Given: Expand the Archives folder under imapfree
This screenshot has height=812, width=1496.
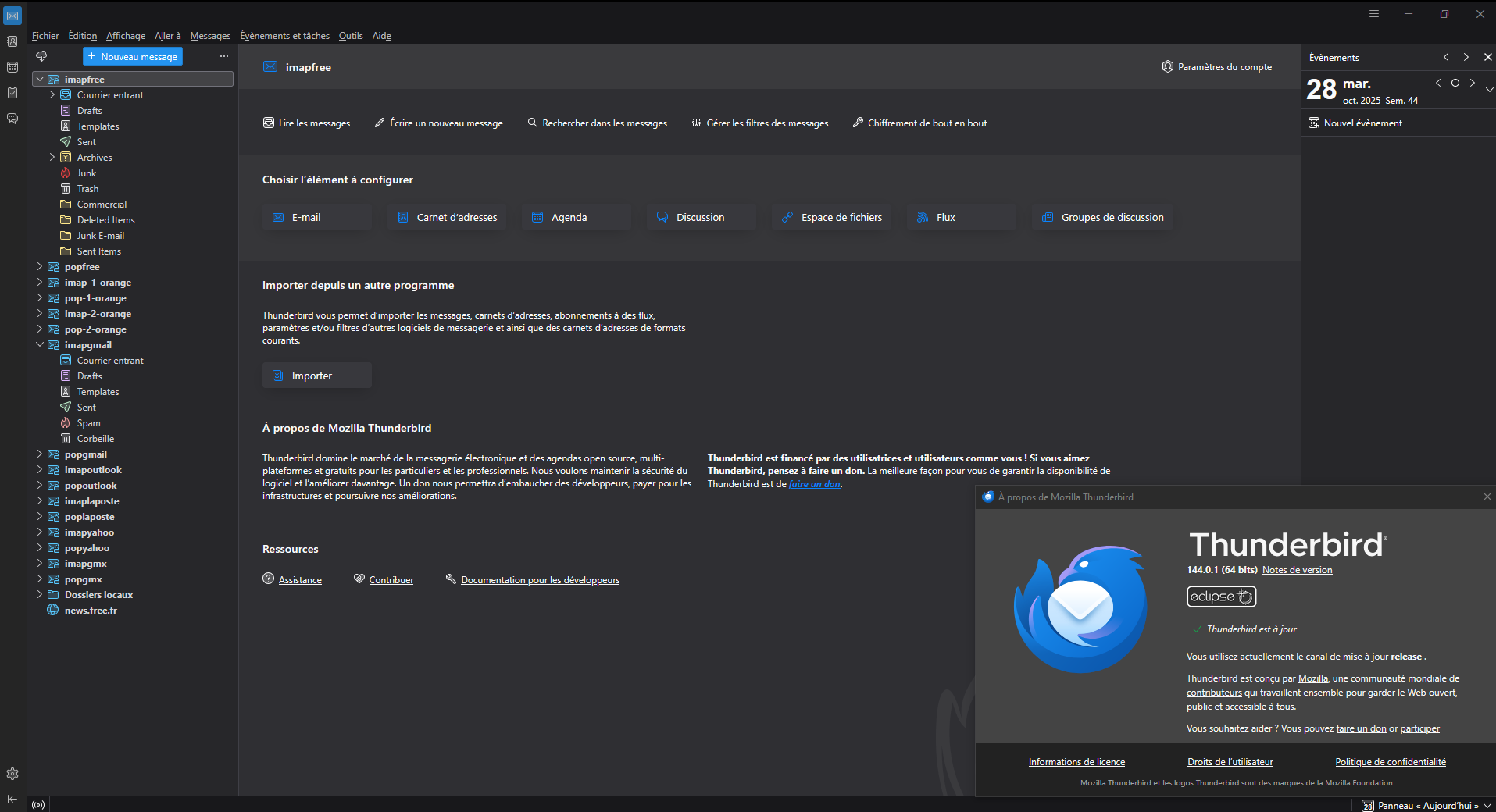Looking at the screenshot, I should pyautogui.click(x=52, y=158).
